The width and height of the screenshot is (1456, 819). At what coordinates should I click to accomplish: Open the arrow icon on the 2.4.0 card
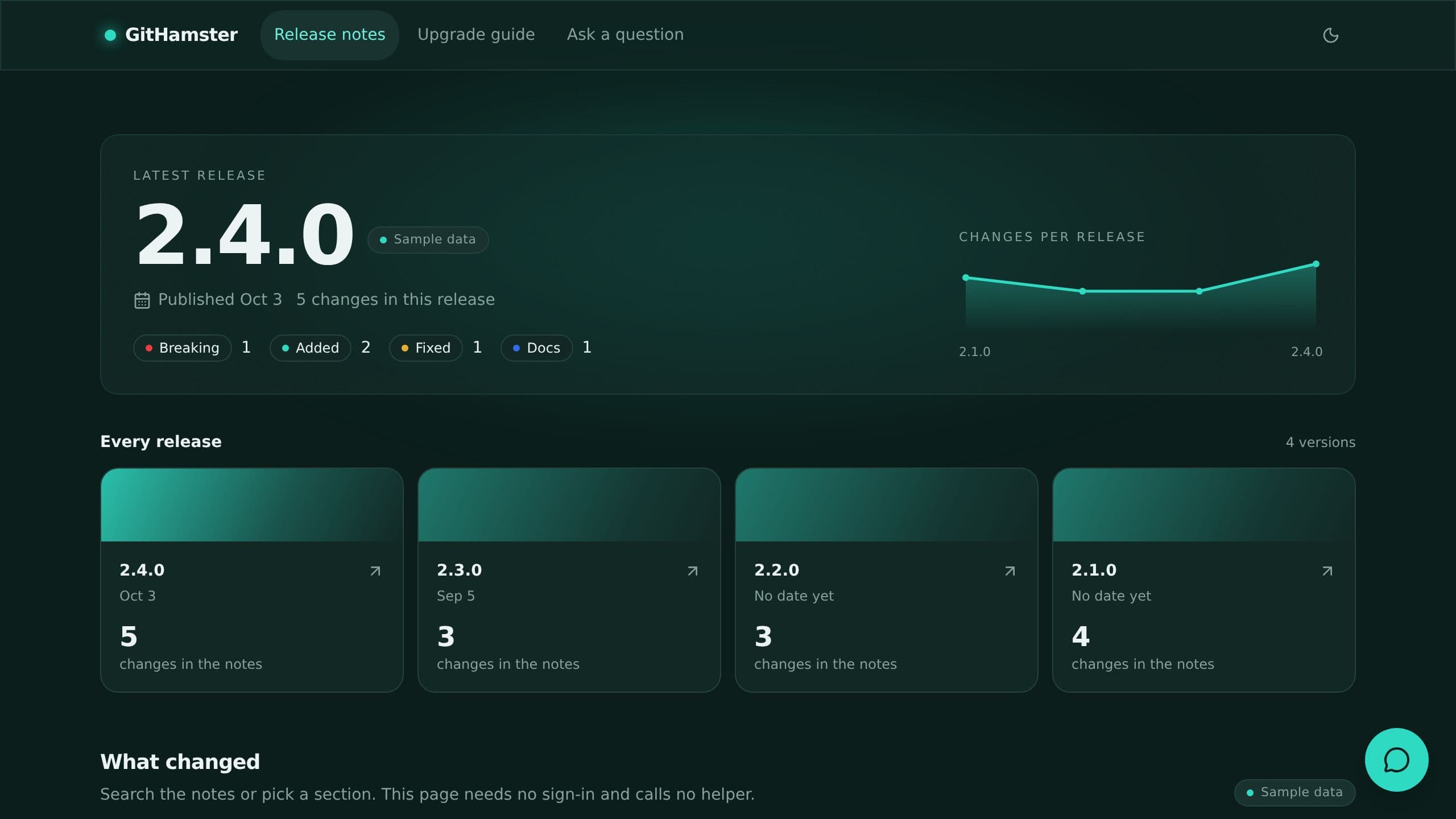375,570
